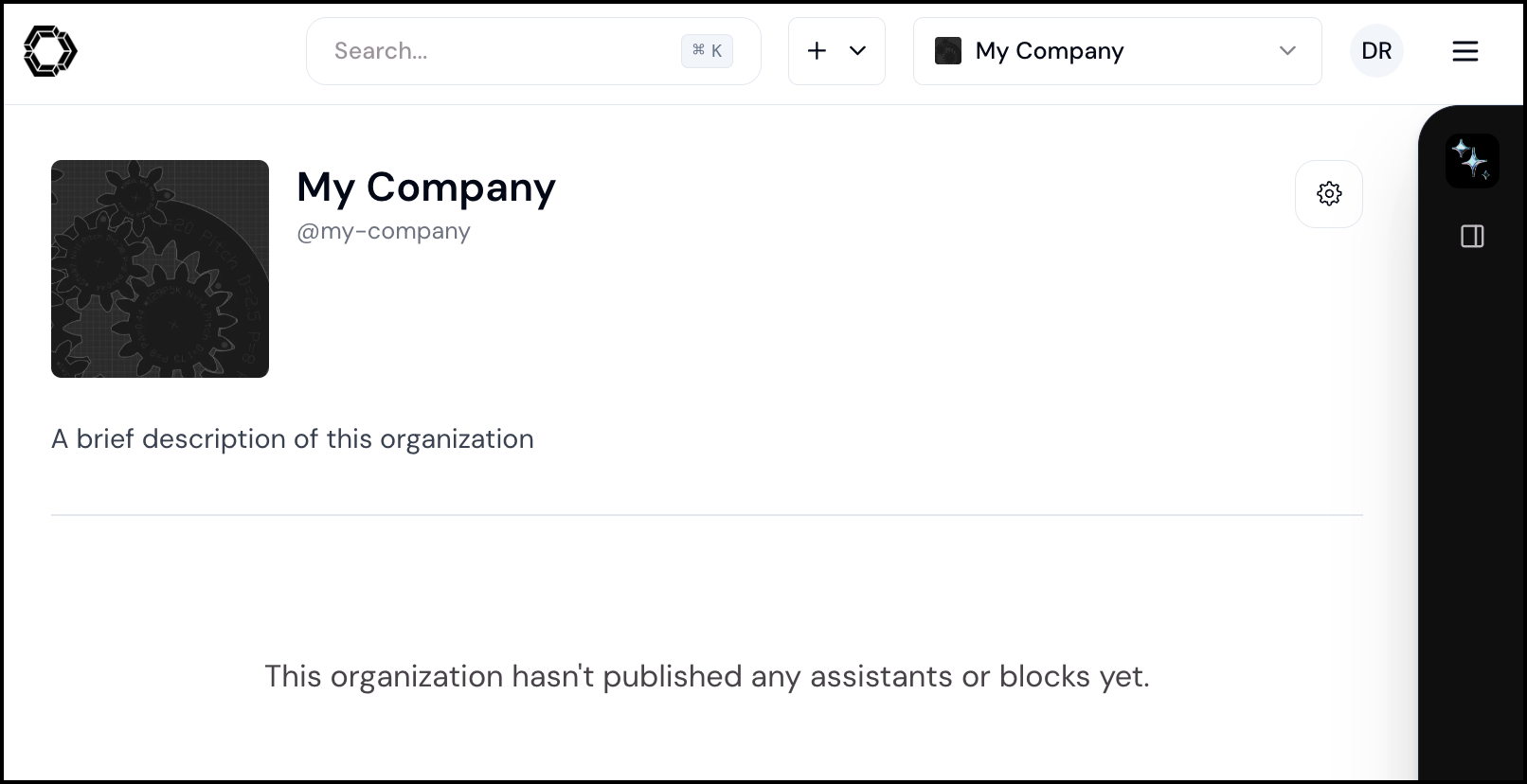Viewport: 1527px width, 784px height.
Task: Expand the chevron beside the plus button
Action: [857, 51]
